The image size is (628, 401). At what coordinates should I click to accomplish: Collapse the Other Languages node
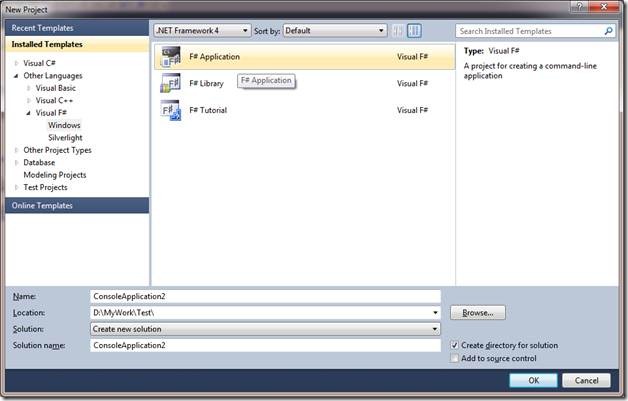coord(16,76)
